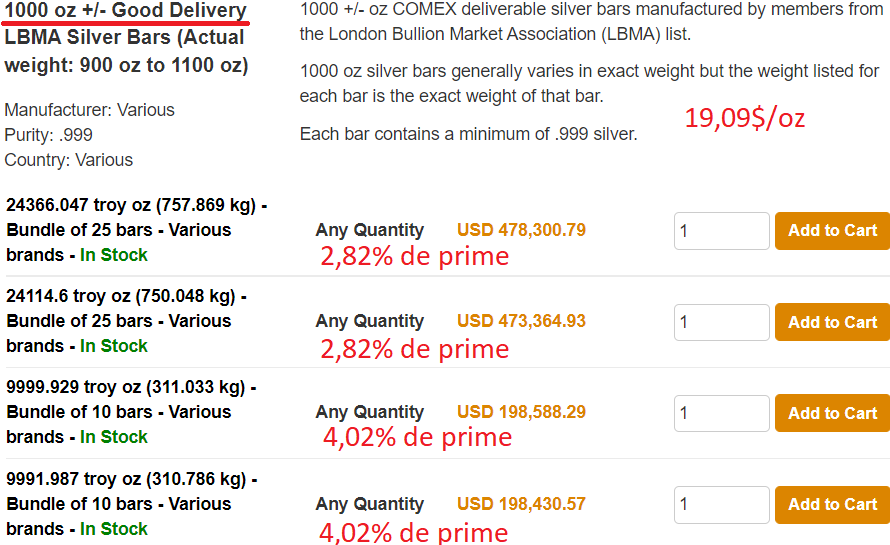890x545 pixels.
Task: Click the red 19,09$/oz annotation
Action: 744,119
